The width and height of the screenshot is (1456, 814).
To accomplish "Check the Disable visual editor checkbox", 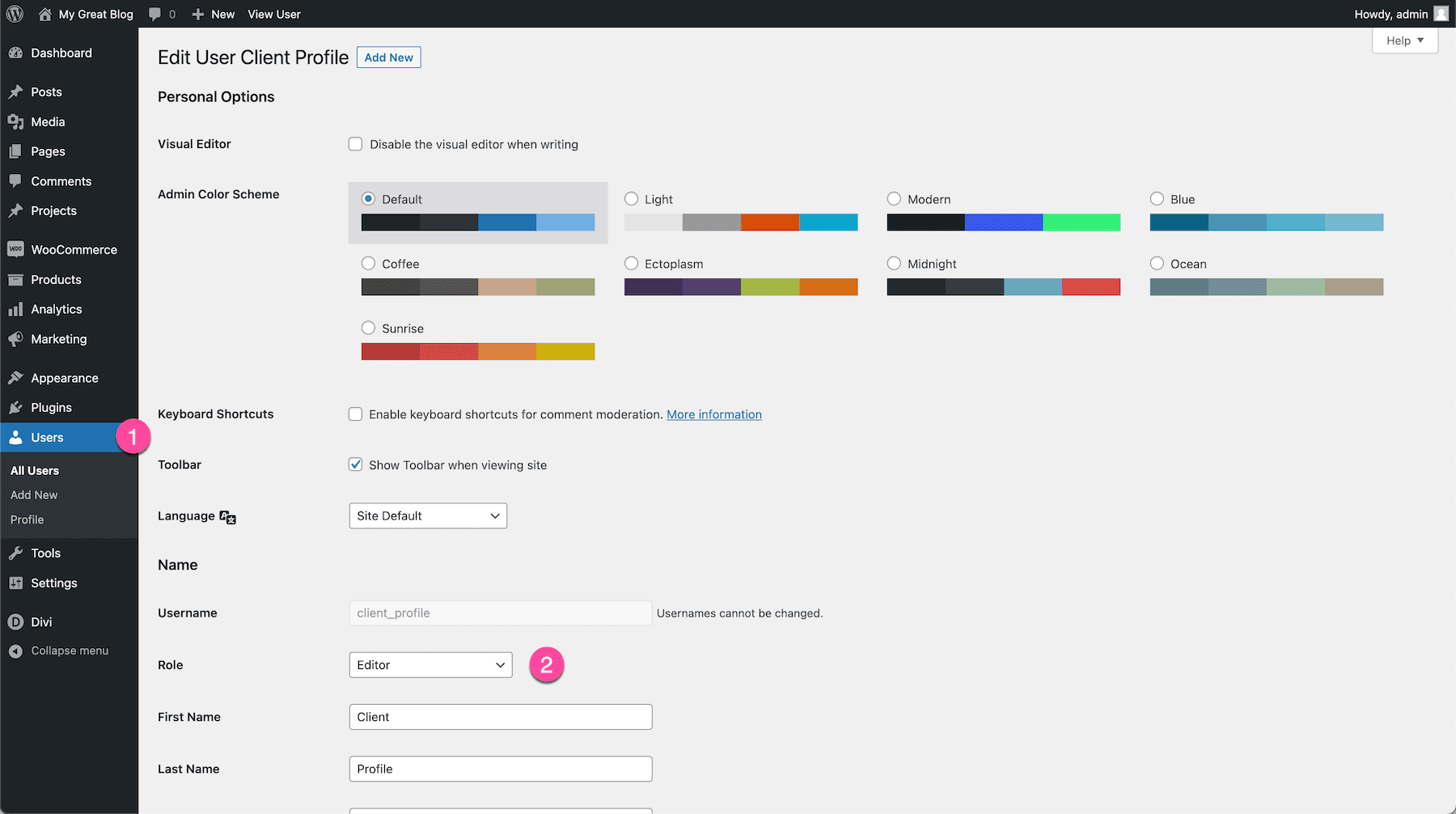I will coord(355,143).
